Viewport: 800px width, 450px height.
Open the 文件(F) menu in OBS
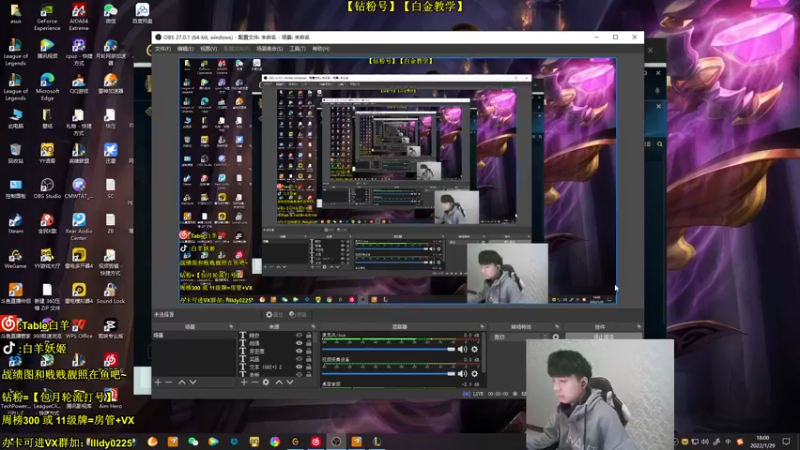click(x=163, y=49)
